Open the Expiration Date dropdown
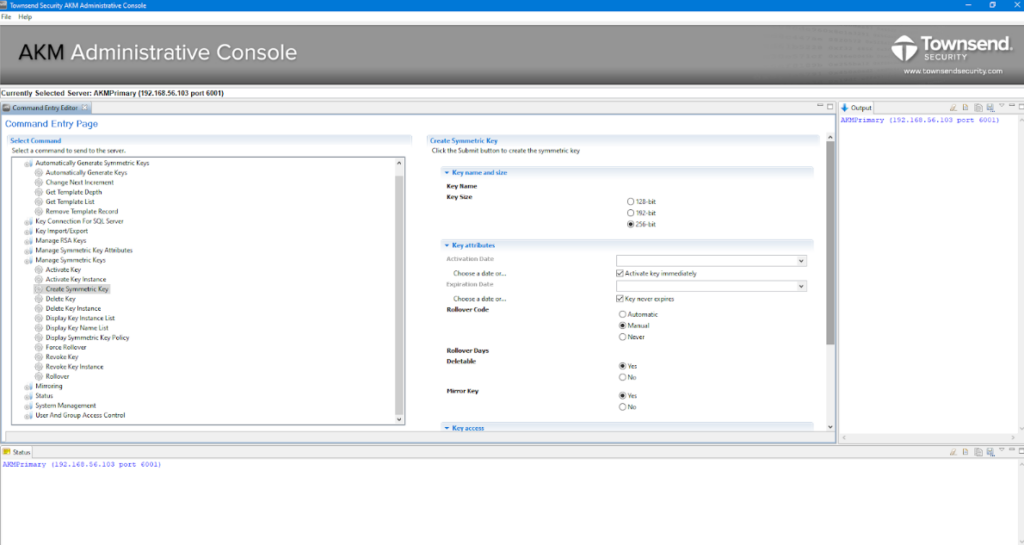Viewport: 1024px width, 545px height. click(x=801, y=287)
